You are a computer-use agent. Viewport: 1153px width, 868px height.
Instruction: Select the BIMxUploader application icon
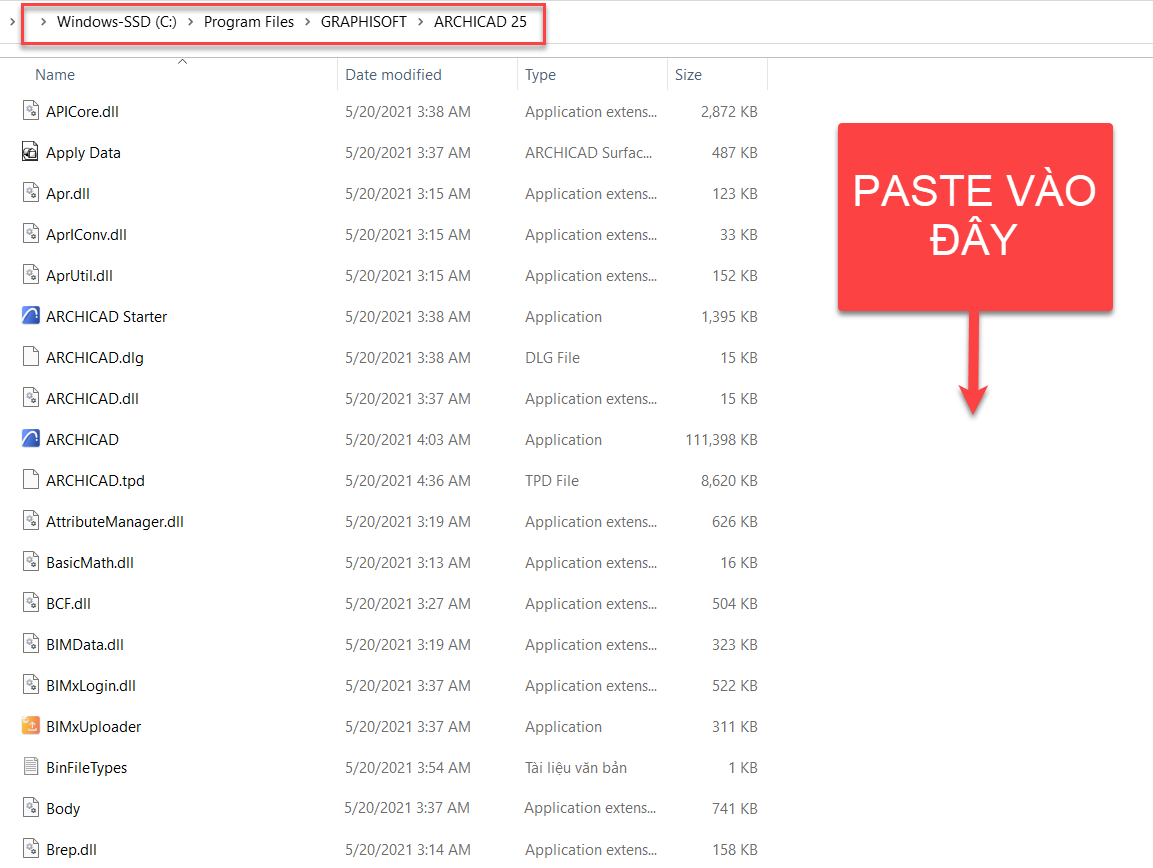pos(31,726)
